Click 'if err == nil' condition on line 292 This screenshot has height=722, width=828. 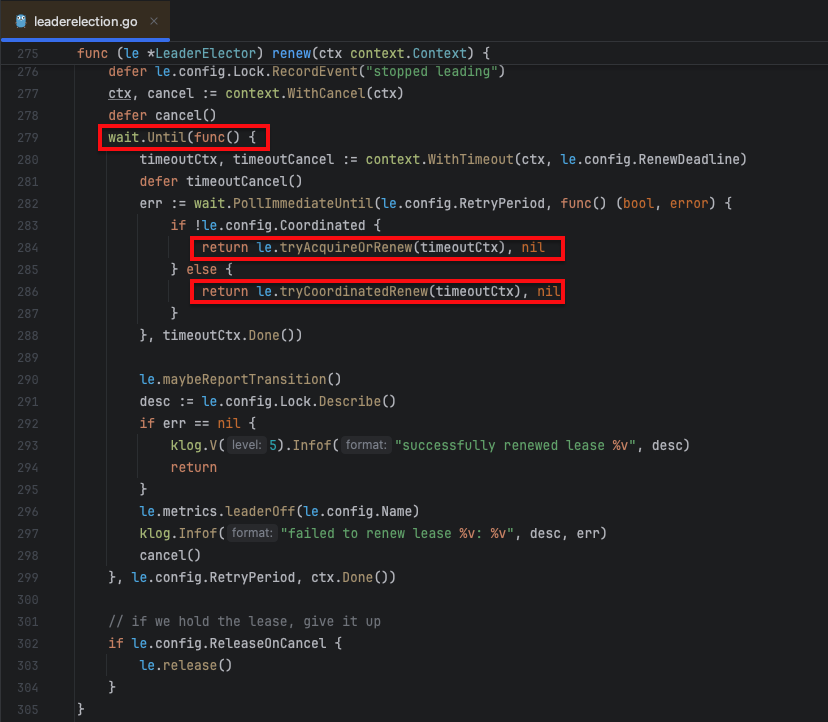click(x=190, y=424)
